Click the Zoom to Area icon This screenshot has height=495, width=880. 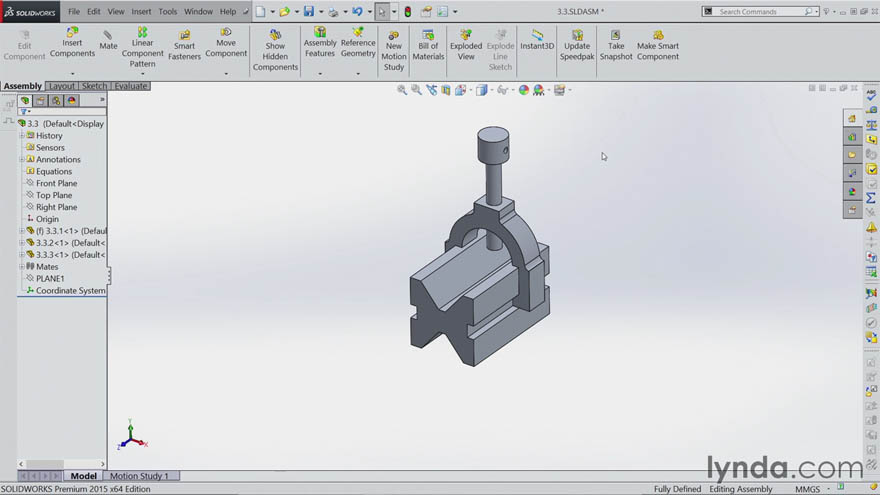coord(416,90)
